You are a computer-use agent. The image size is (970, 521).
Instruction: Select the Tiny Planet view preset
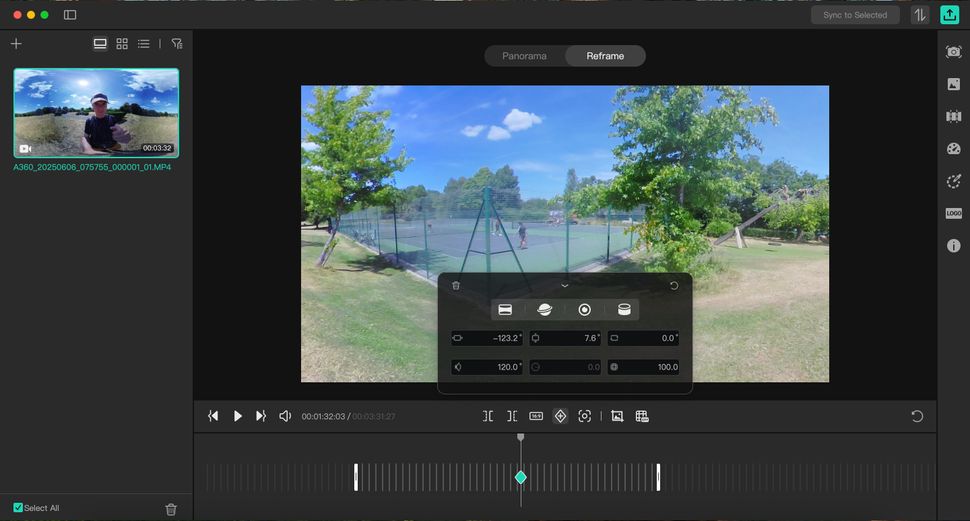pos(545,310)
